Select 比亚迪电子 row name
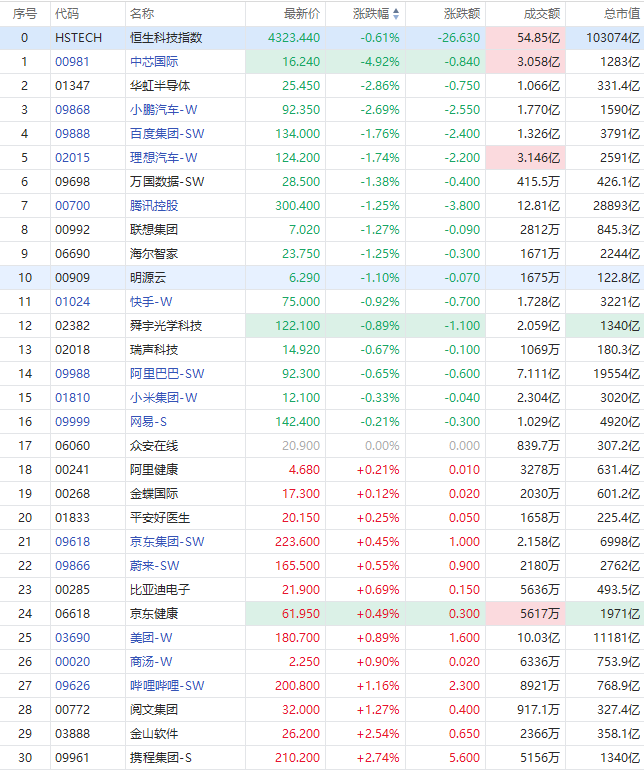 160,590
